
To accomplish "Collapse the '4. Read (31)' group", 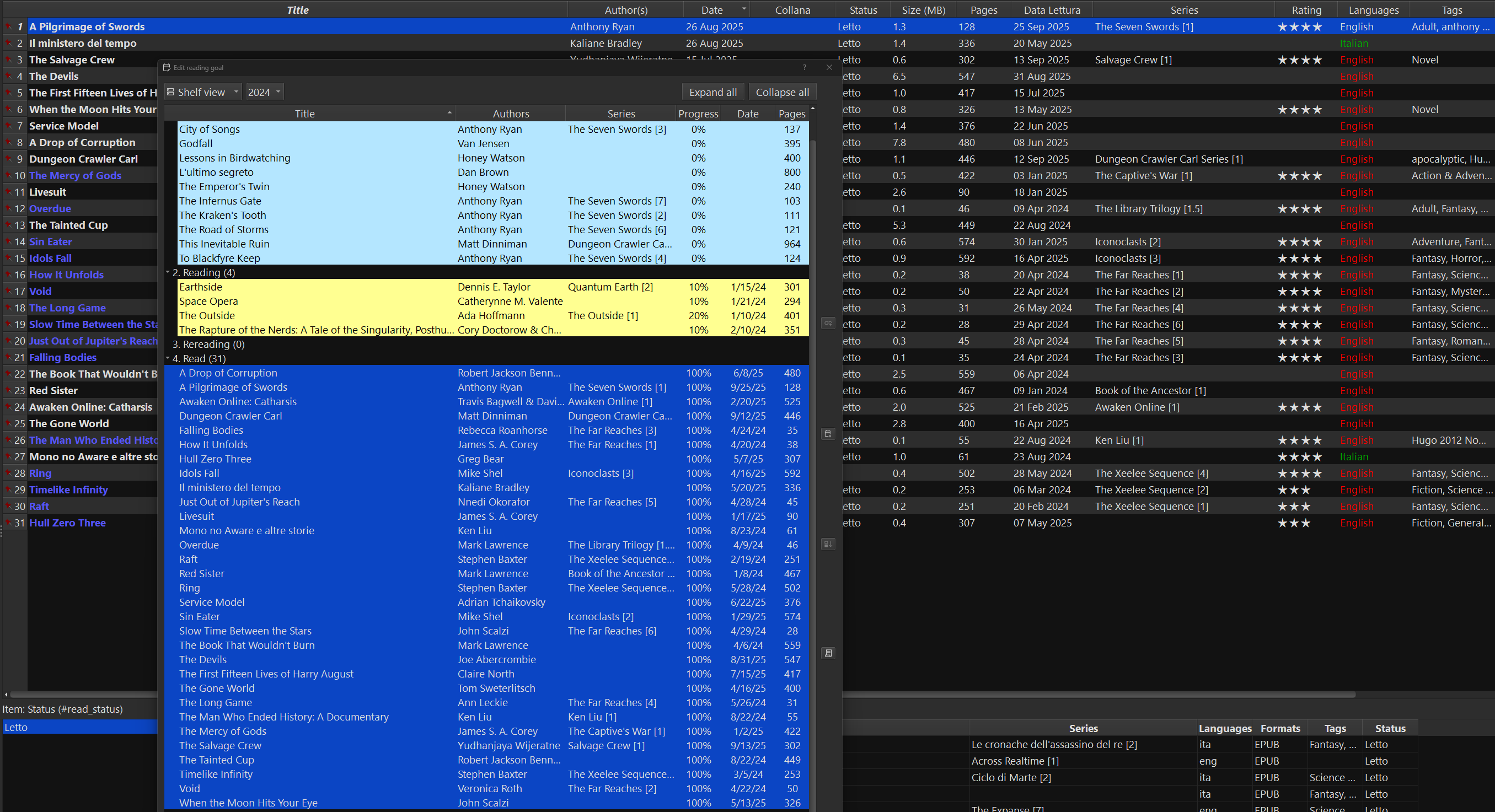I will click(x=168, y=358).
